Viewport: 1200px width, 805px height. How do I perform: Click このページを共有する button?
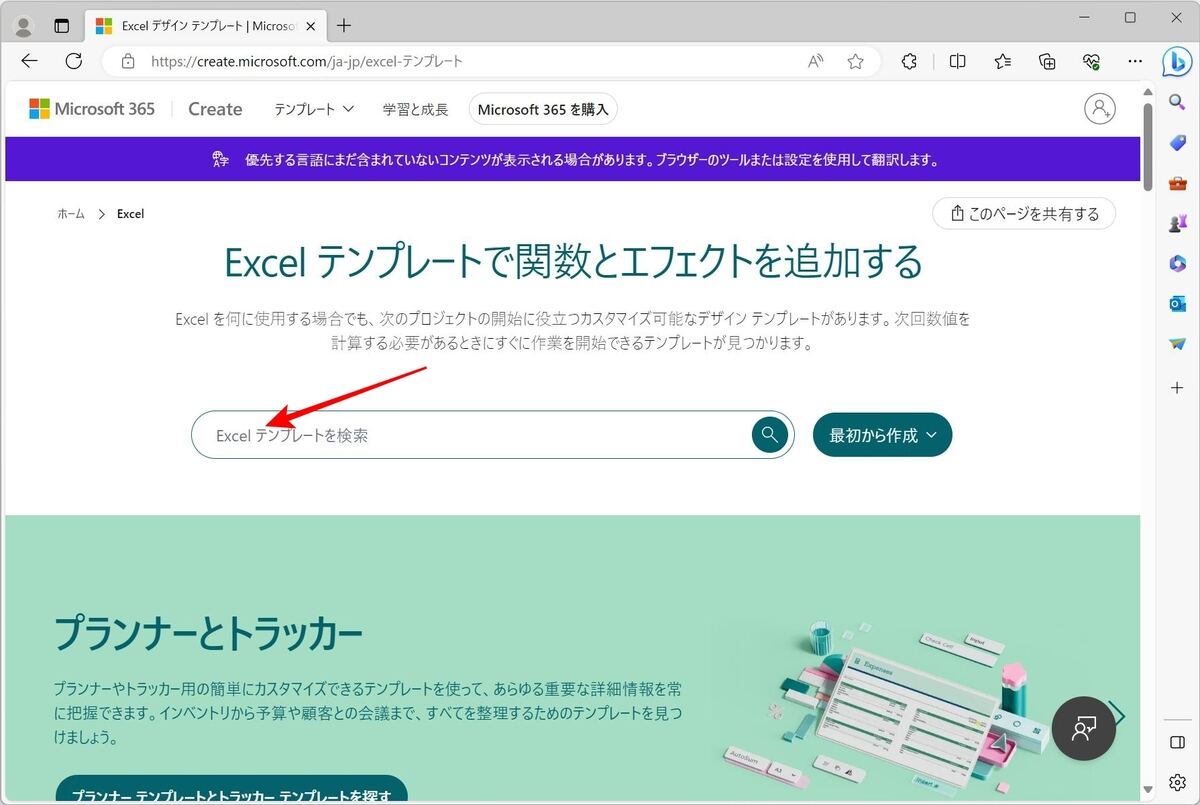point(1024,213)
